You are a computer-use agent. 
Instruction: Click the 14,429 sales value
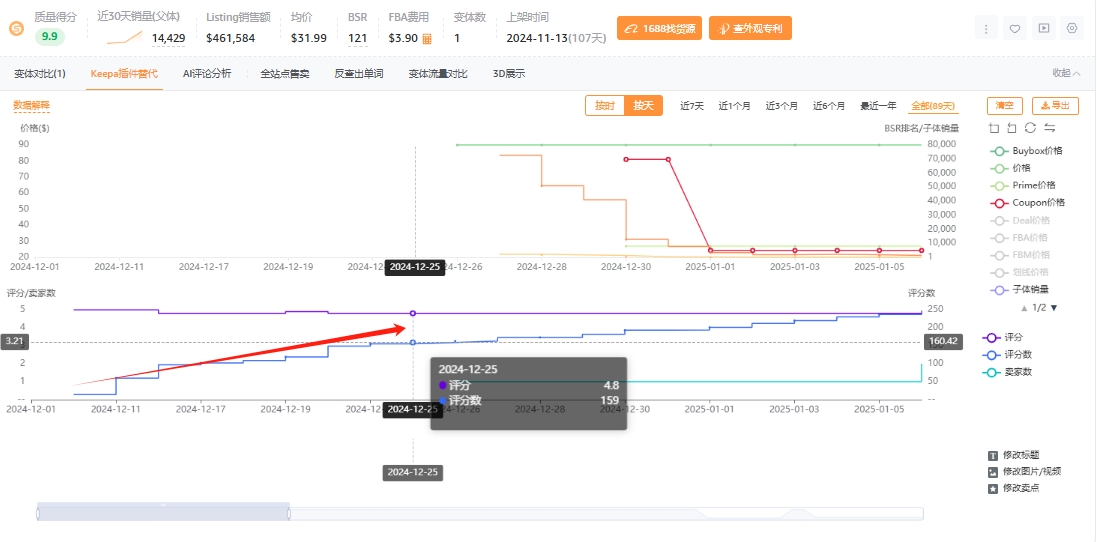pyautogui.click(x=169, y=38)
